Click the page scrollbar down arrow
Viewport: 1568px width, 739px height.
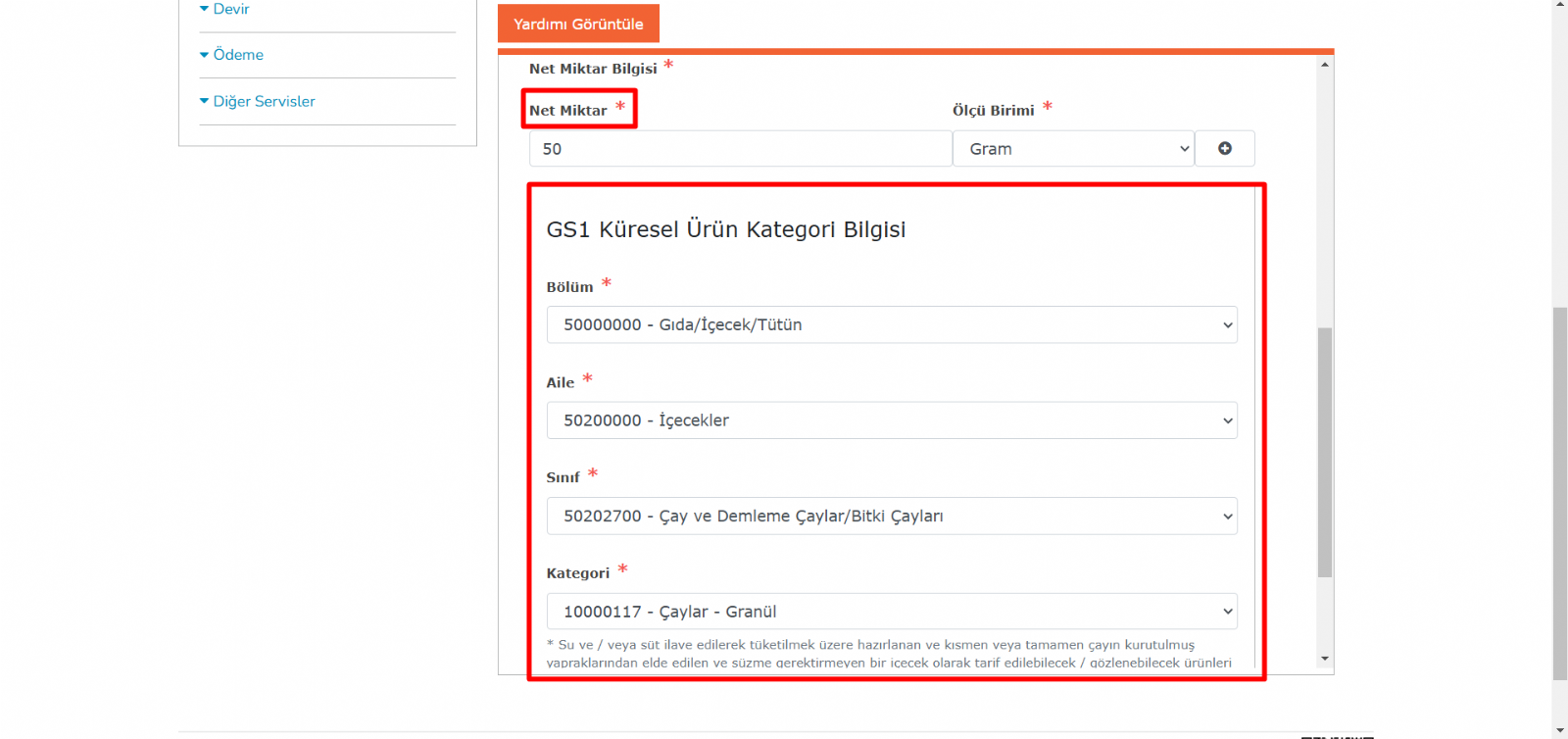pos(1559,731)
